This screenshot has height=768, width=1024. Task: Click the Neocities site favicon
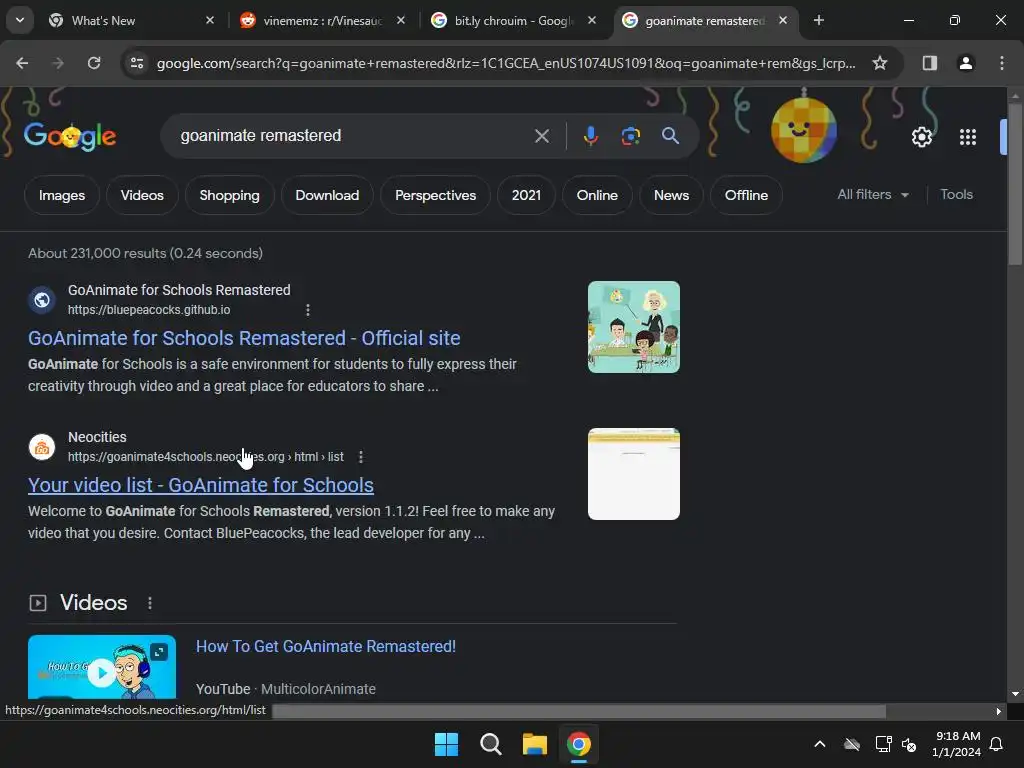click(42, 447)
